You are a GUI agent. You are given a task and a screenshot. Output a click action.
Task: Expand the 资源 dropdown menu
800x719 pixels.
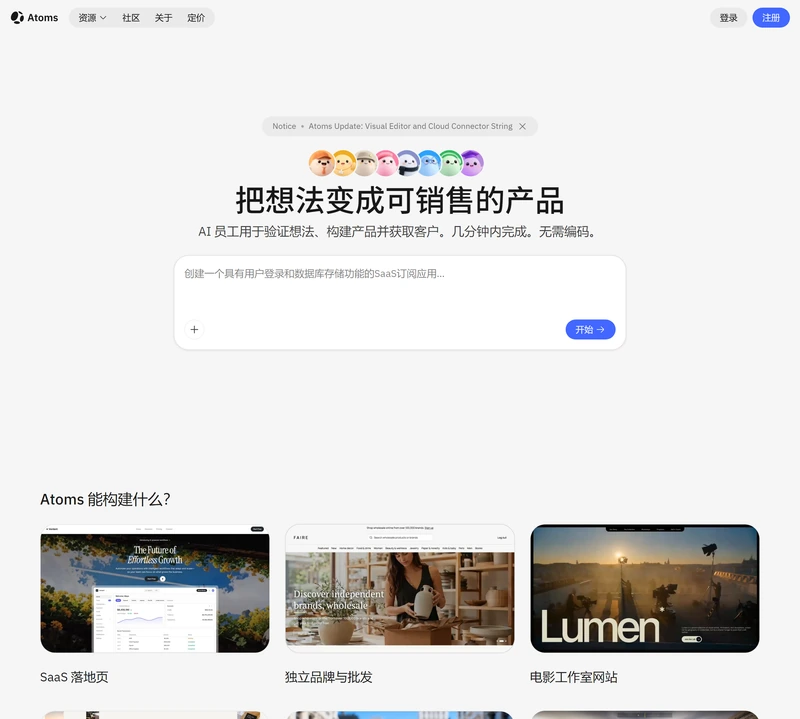(92, 18)
